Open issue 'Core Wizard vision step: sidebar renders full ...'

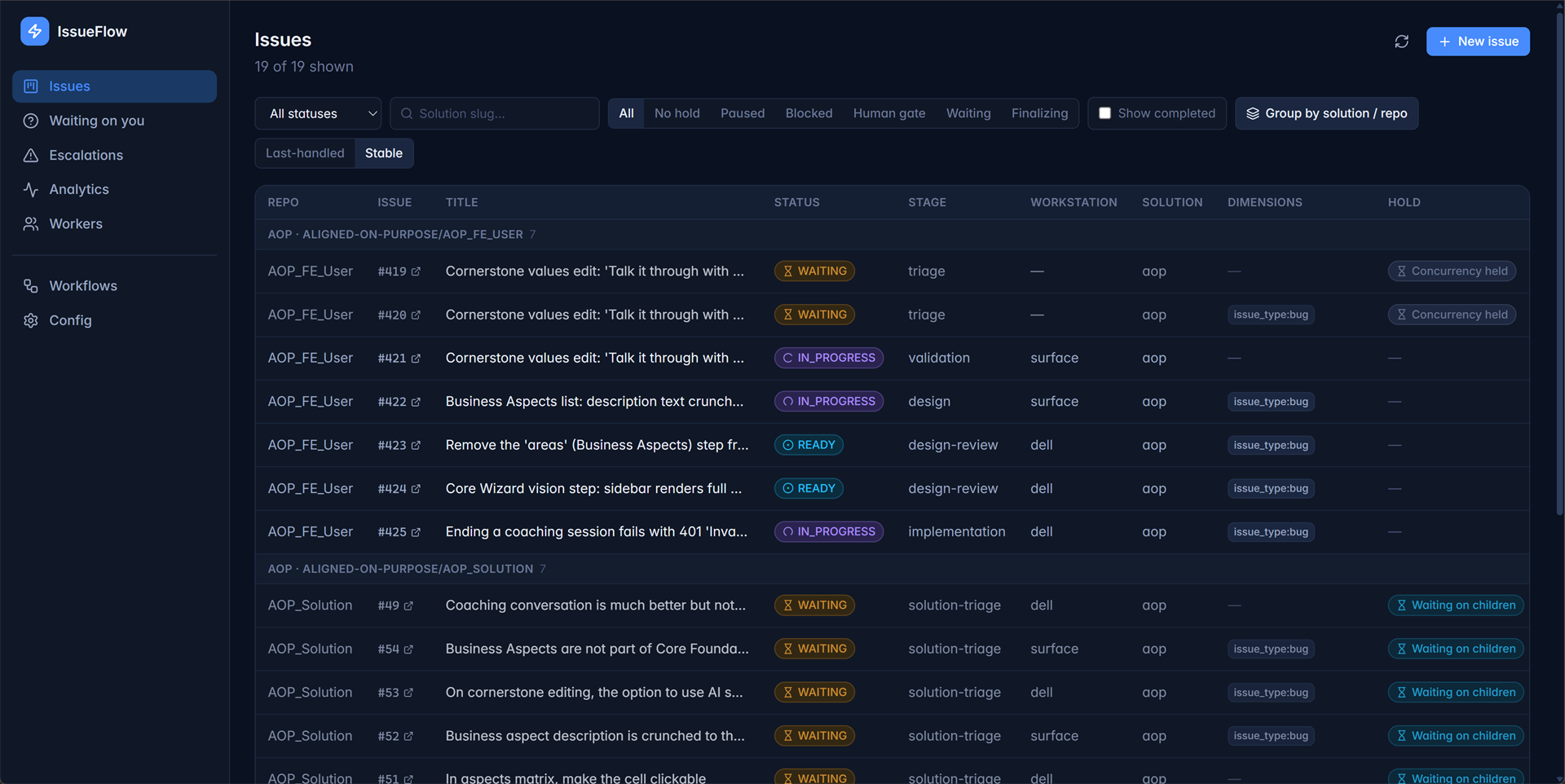[x=593, y=489]
